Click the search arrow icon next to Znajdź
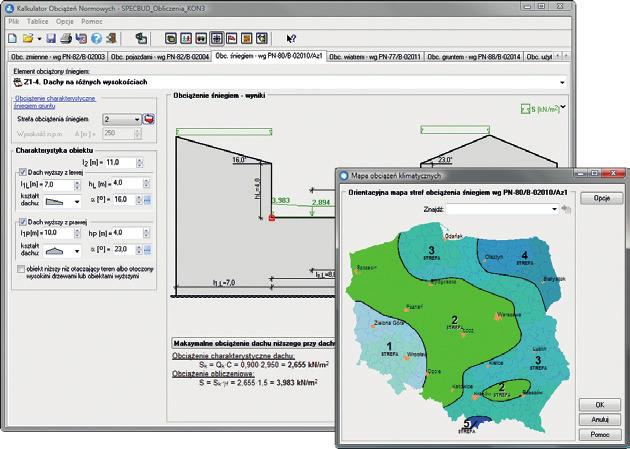The height and width of the screenshot is (449, 630). click(566, 209)
